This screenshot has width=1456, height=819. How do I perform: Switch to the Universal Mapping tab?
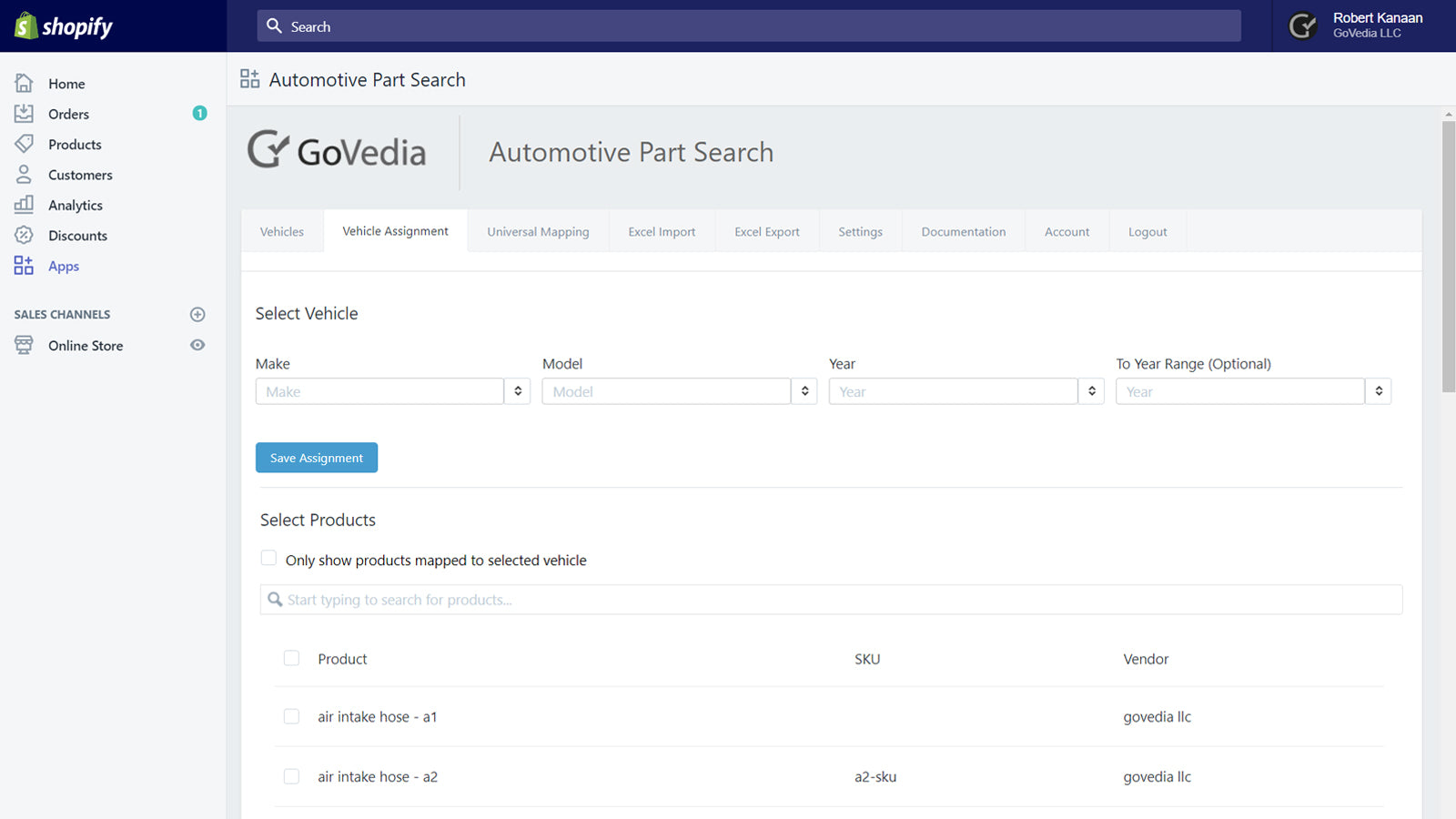tap(538, 232)
